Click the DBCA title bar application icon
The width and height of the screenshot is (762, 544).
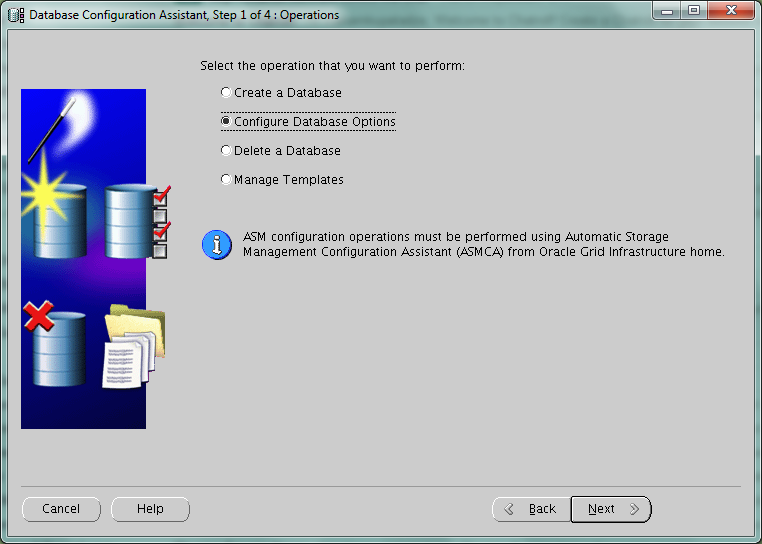pos(16,15)
